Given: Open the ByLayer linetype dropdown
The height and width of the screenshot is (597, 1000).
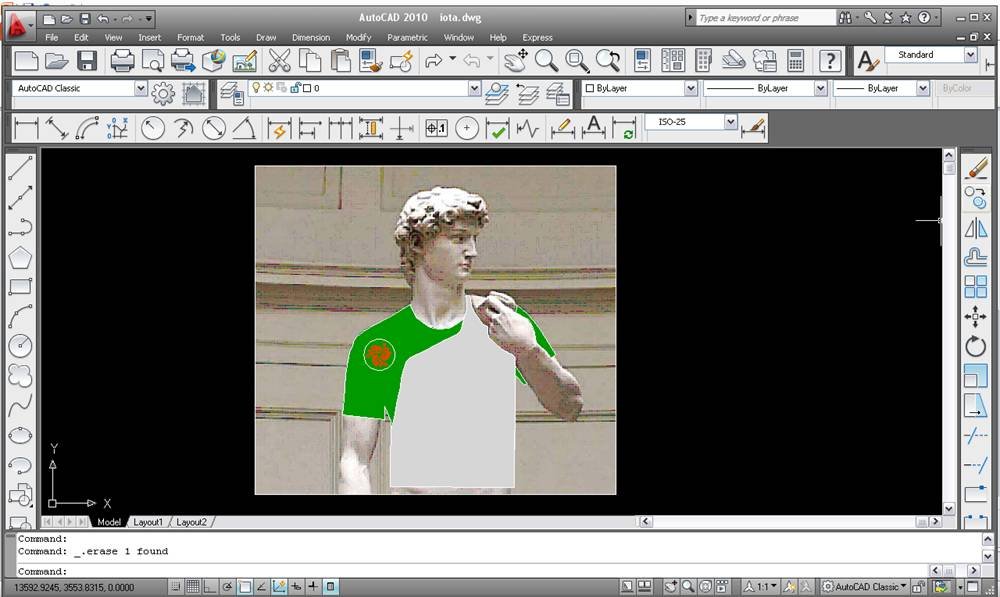Looking at the screenshot, I should point(820,88).
